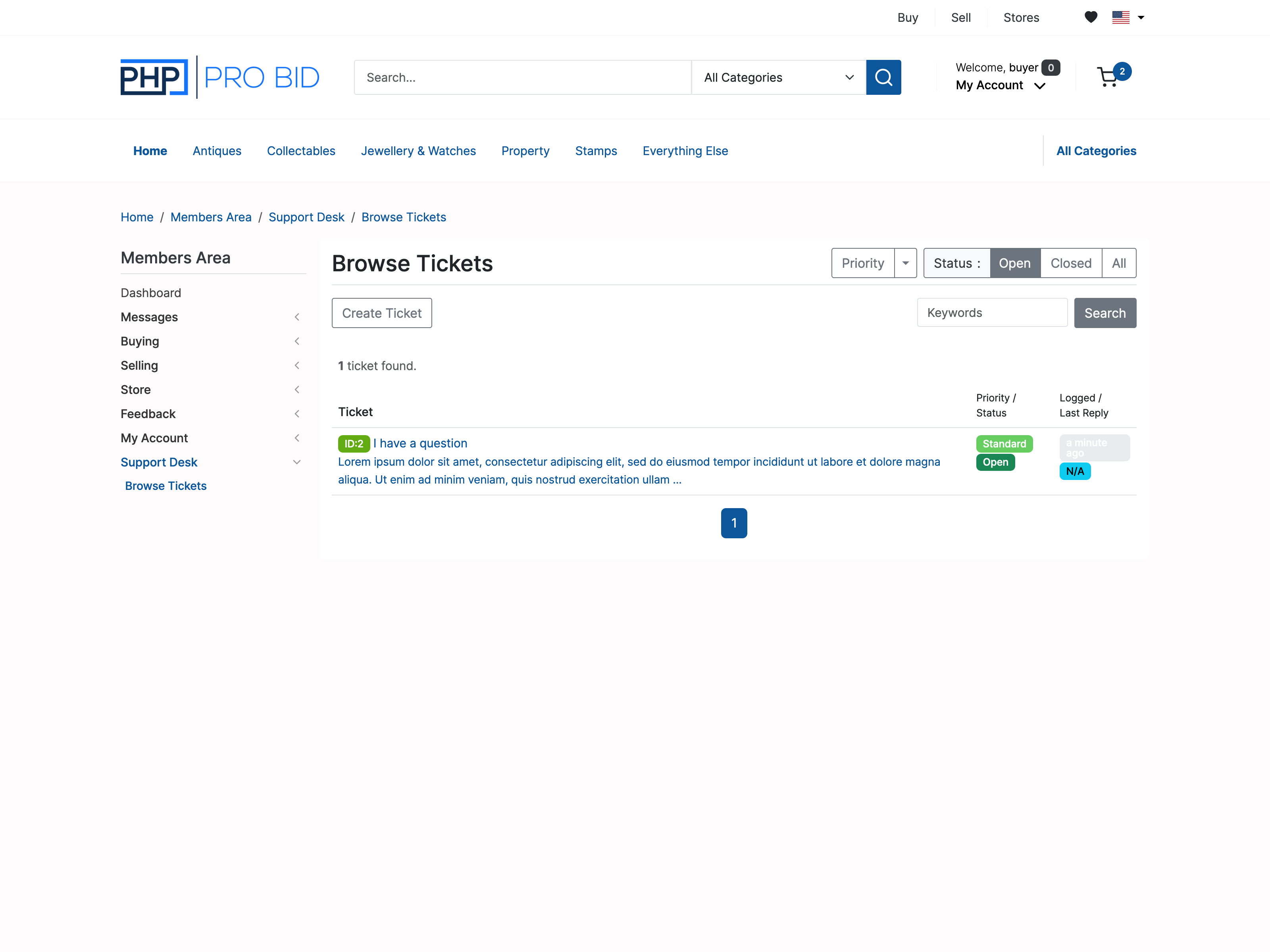
Task: Select the Open status filter
Action: [x=1014, y=263]
